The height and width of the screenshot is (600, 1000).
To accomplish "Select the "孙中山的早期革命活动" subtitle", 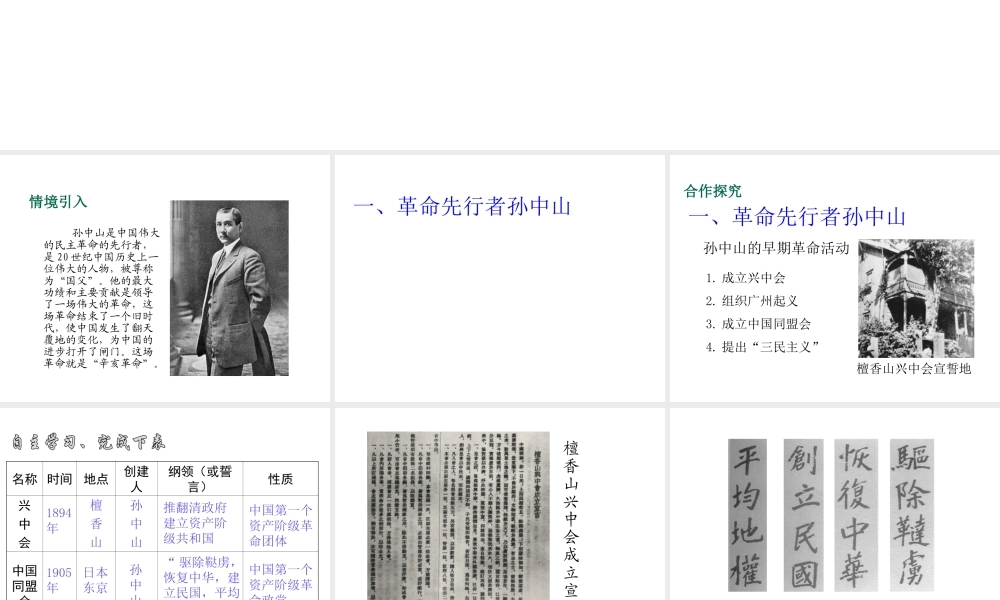I will [x=776, y=248].
